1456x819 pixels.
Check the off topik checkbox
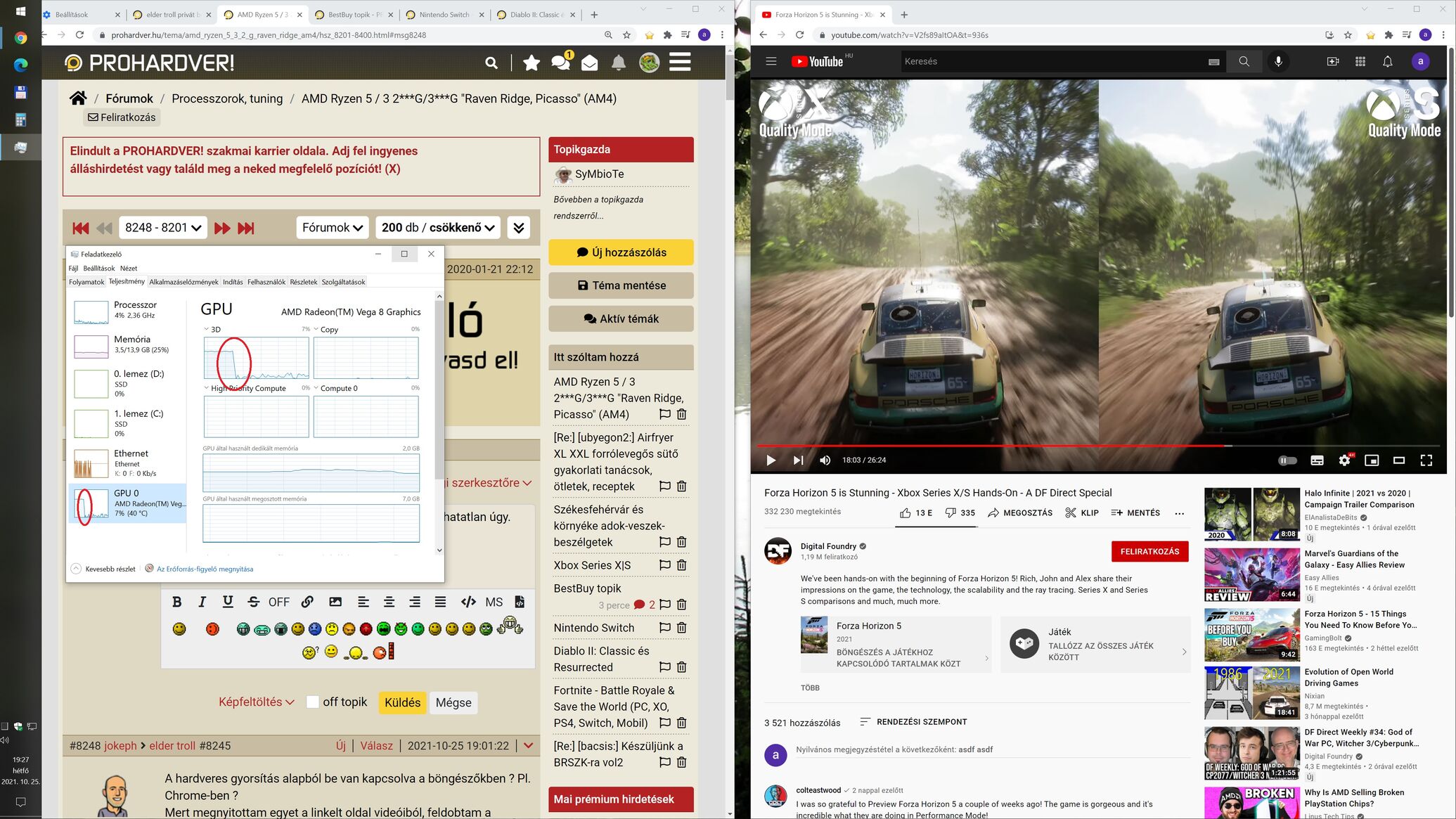[313, 702]
